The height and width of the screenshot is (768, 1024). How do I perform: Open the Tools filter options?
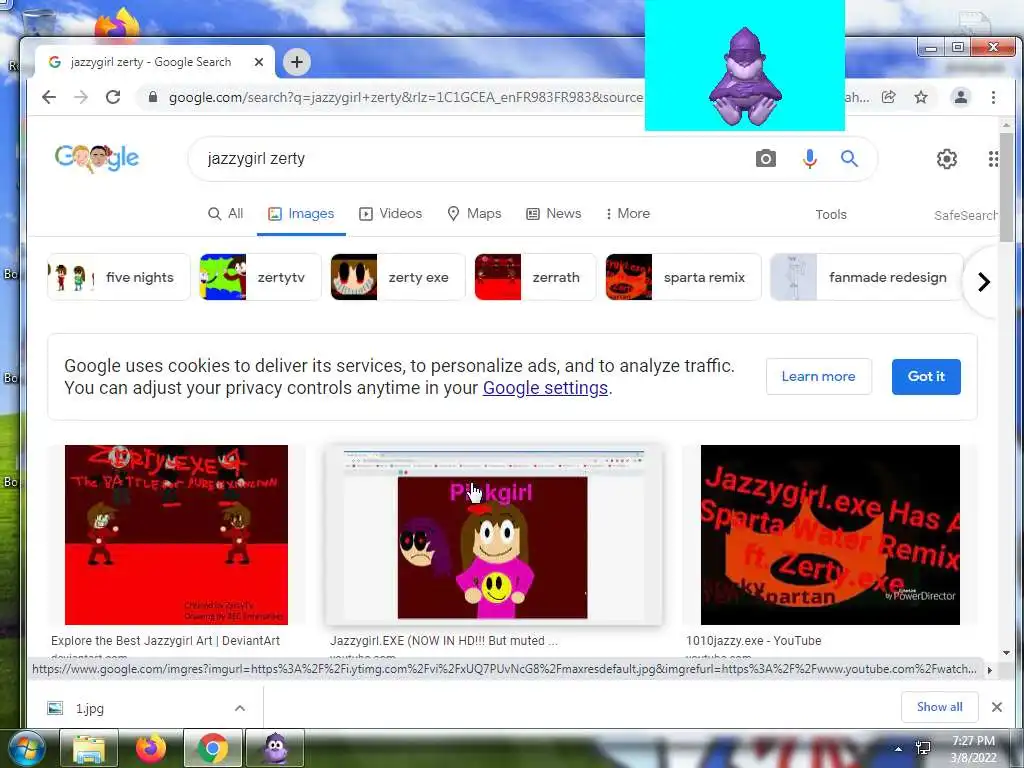tap(831, 214)
